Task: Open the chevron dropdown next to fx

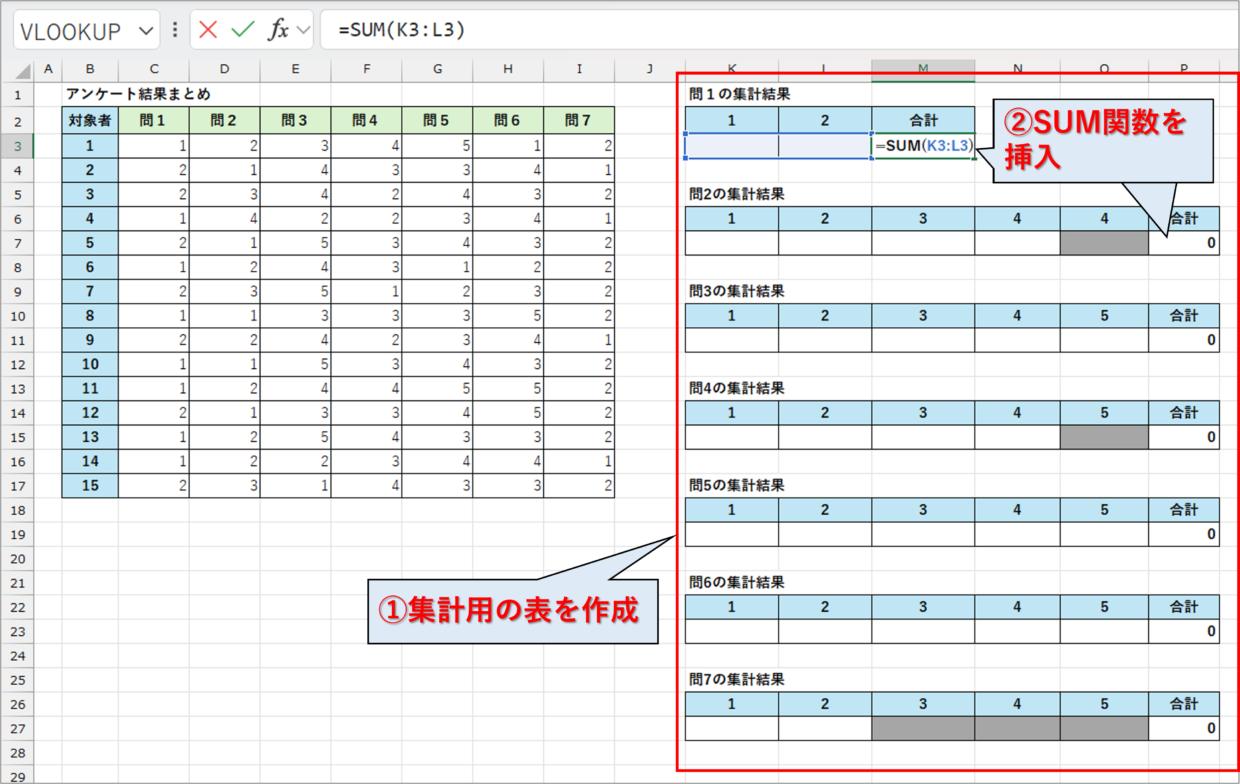Action: [302, 30]
